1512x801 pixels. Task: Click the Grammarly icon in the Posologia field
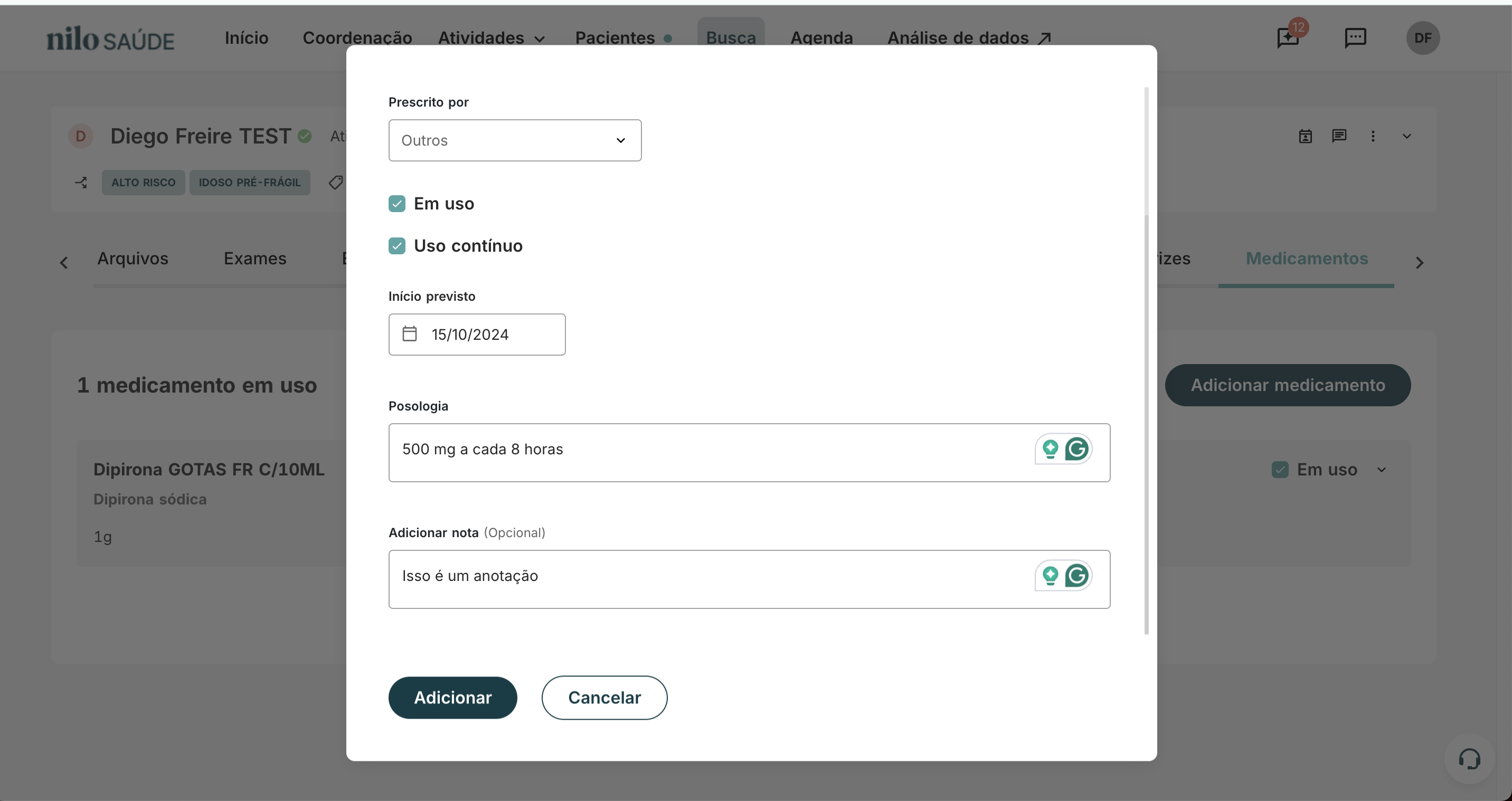pos(1078,449)
